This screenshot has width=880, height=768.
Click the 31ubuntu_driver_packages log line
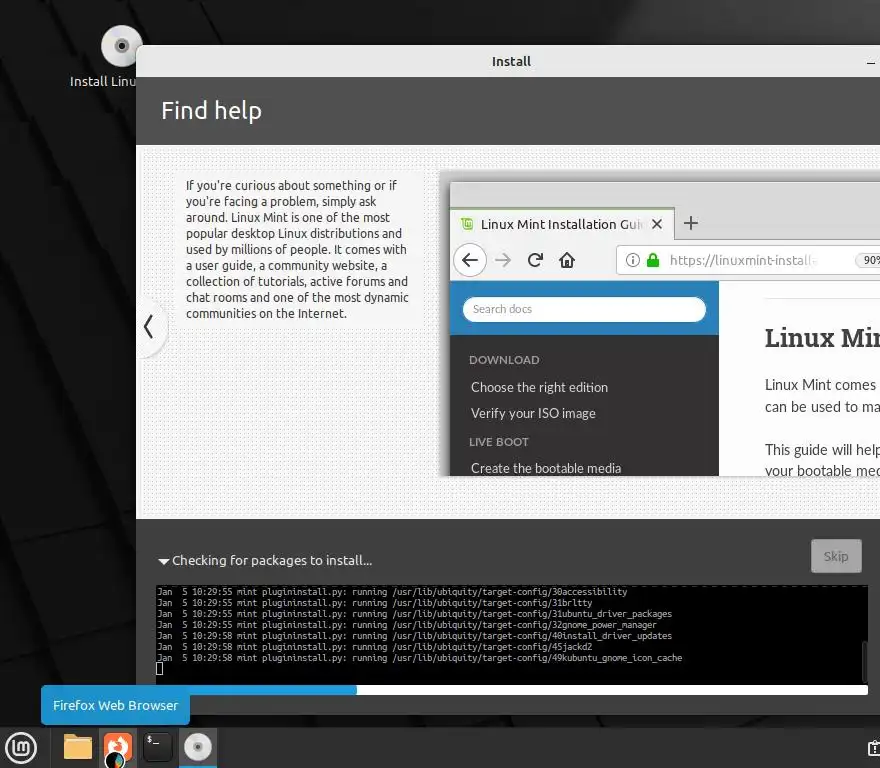point(415,614)
